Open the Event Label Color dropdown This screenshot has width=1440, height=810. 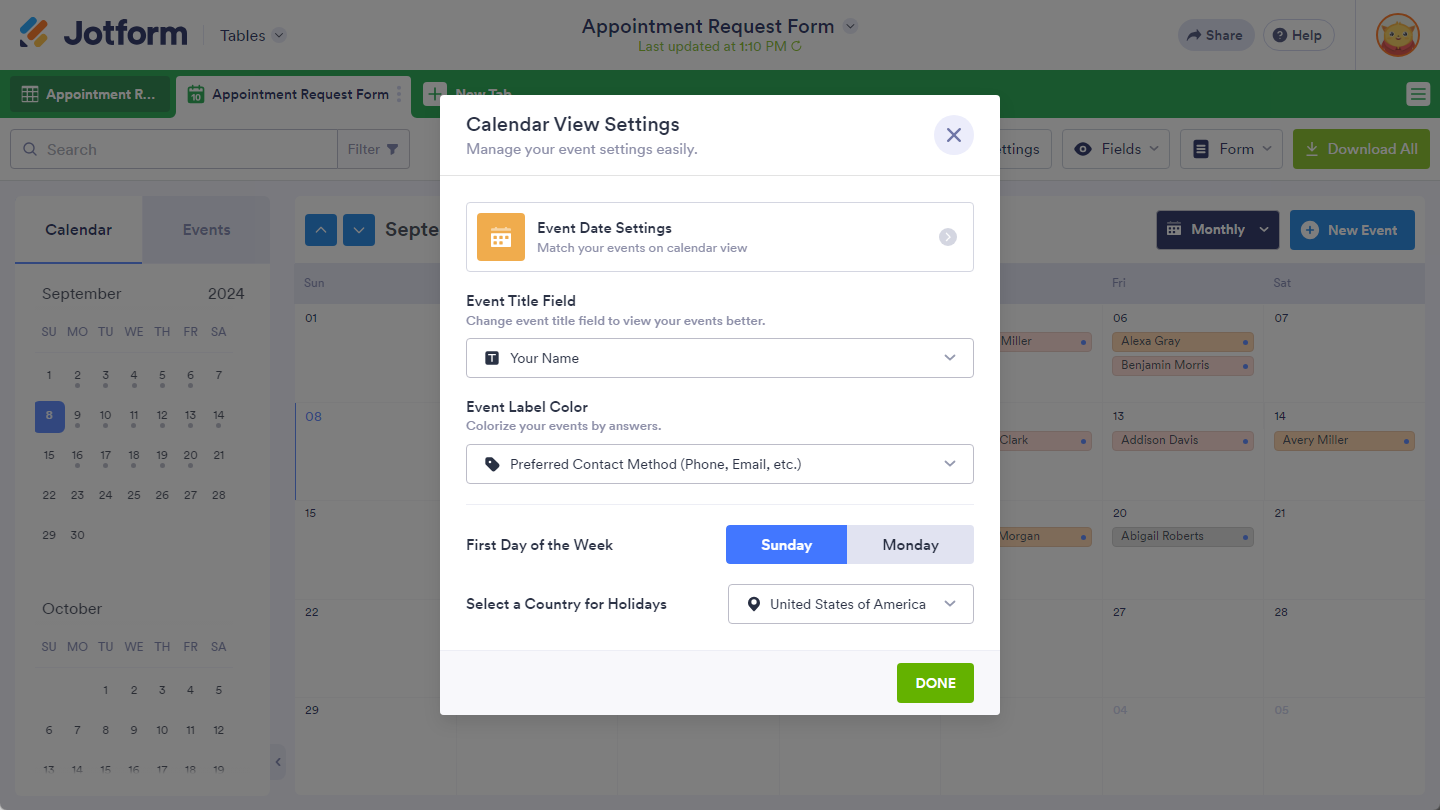[x=719, y=464]
